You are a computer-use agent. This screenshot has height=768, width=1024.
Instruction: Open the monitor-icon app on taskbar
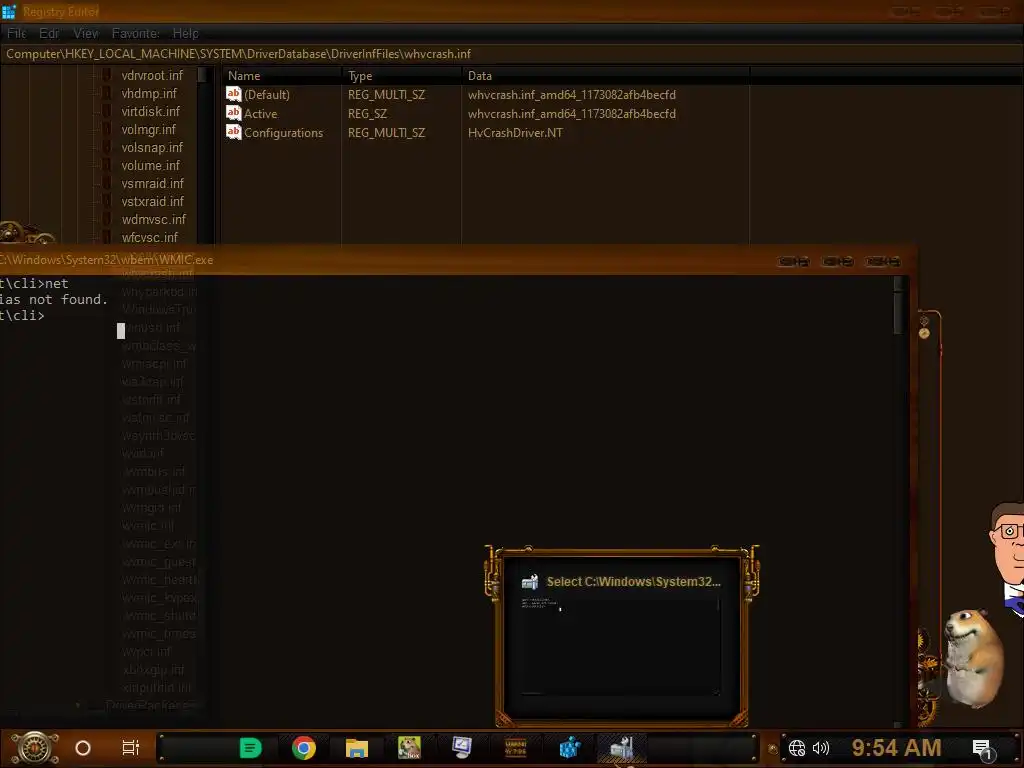pyautogui.click(x=462, y=748)
